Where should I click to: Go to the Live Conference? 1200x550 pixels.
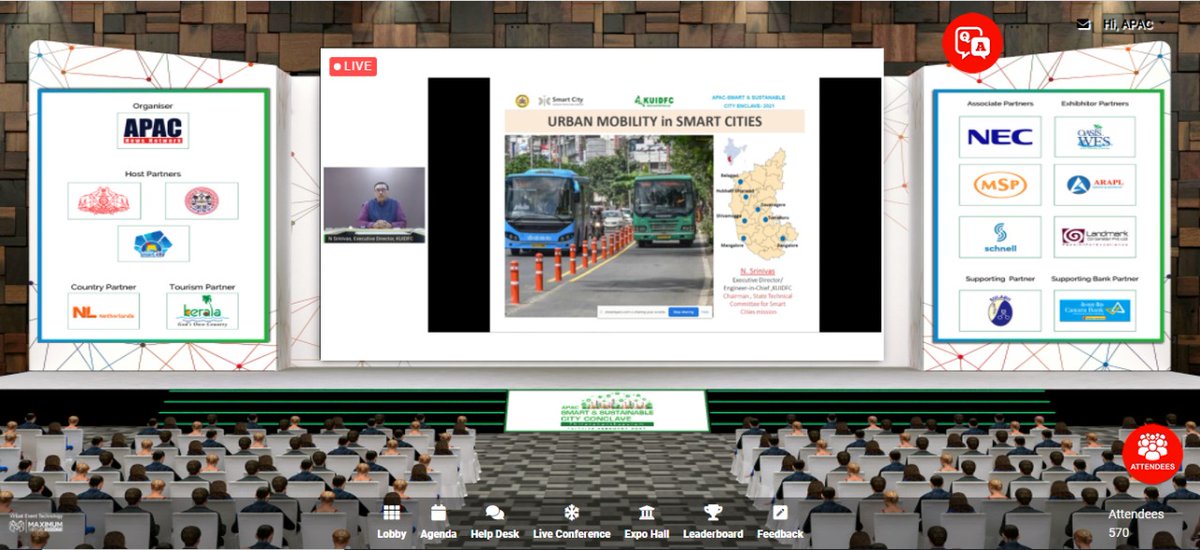571,522
